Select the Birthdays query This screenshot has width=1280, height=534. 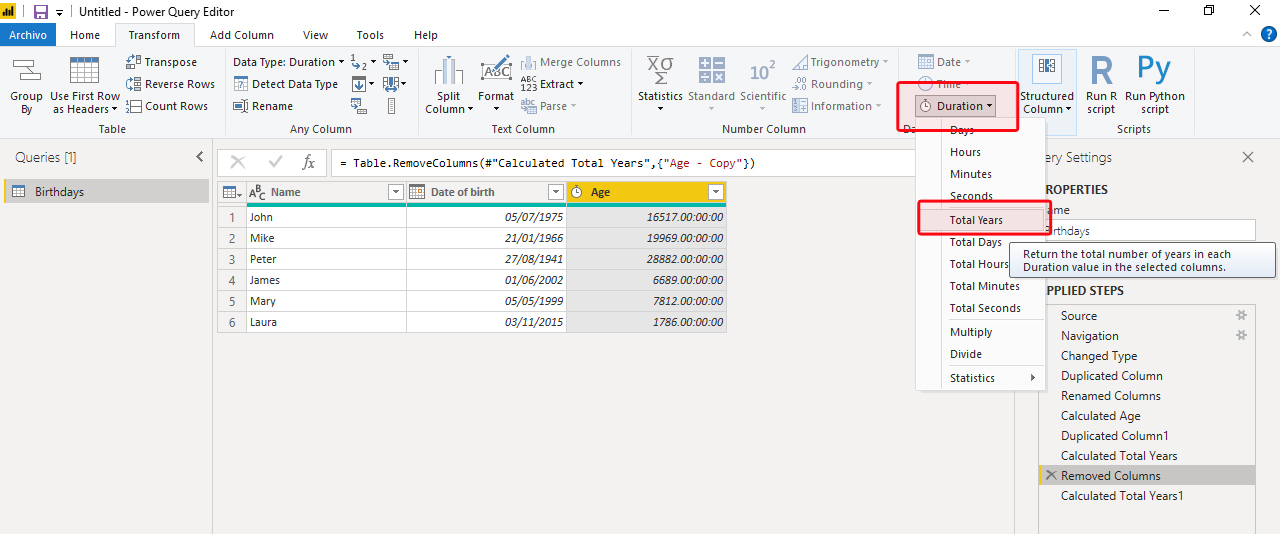pos(106,191)
